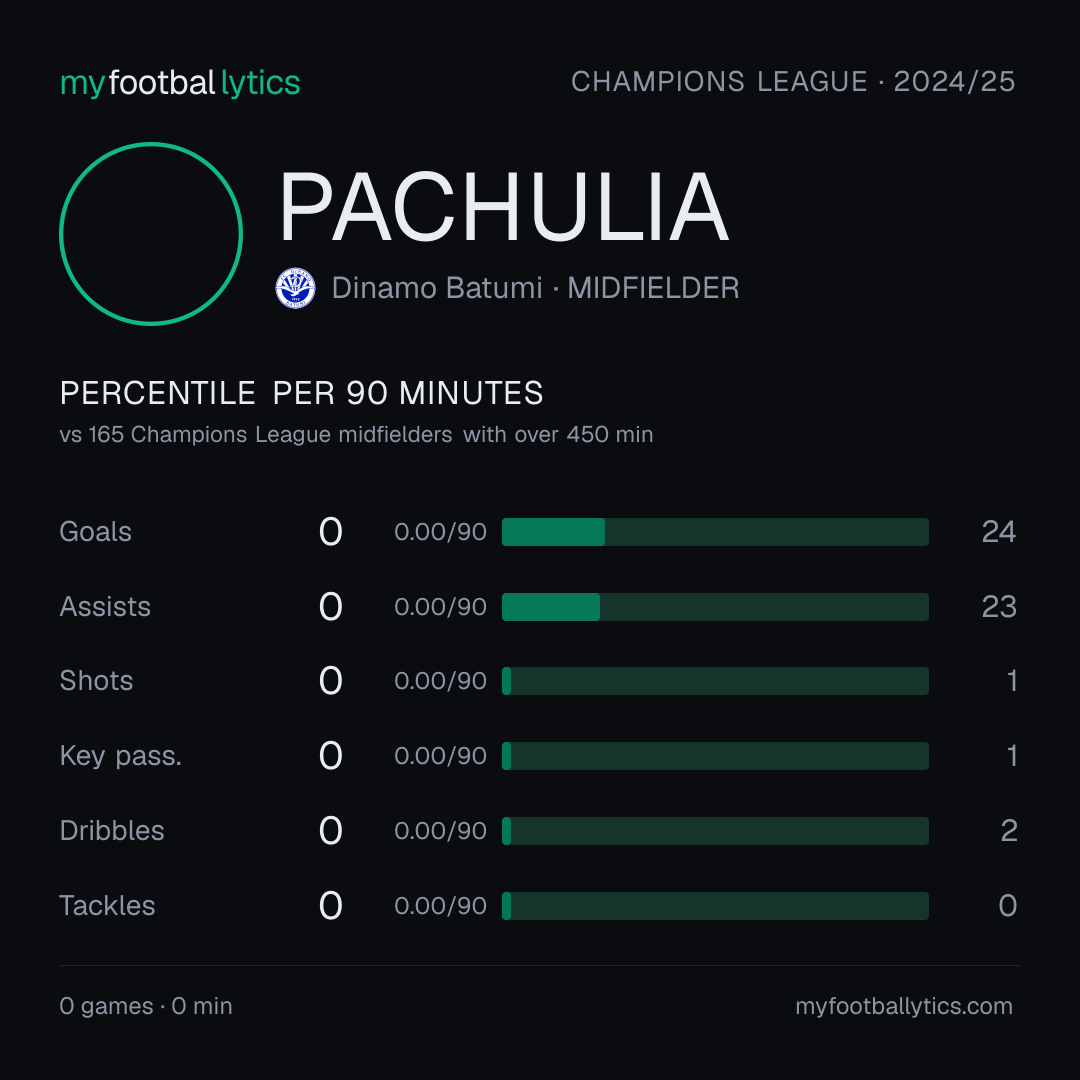The image size is (1080, 1080).
Task: Click the Key pass. percentile bar
Action: point(715,756)
